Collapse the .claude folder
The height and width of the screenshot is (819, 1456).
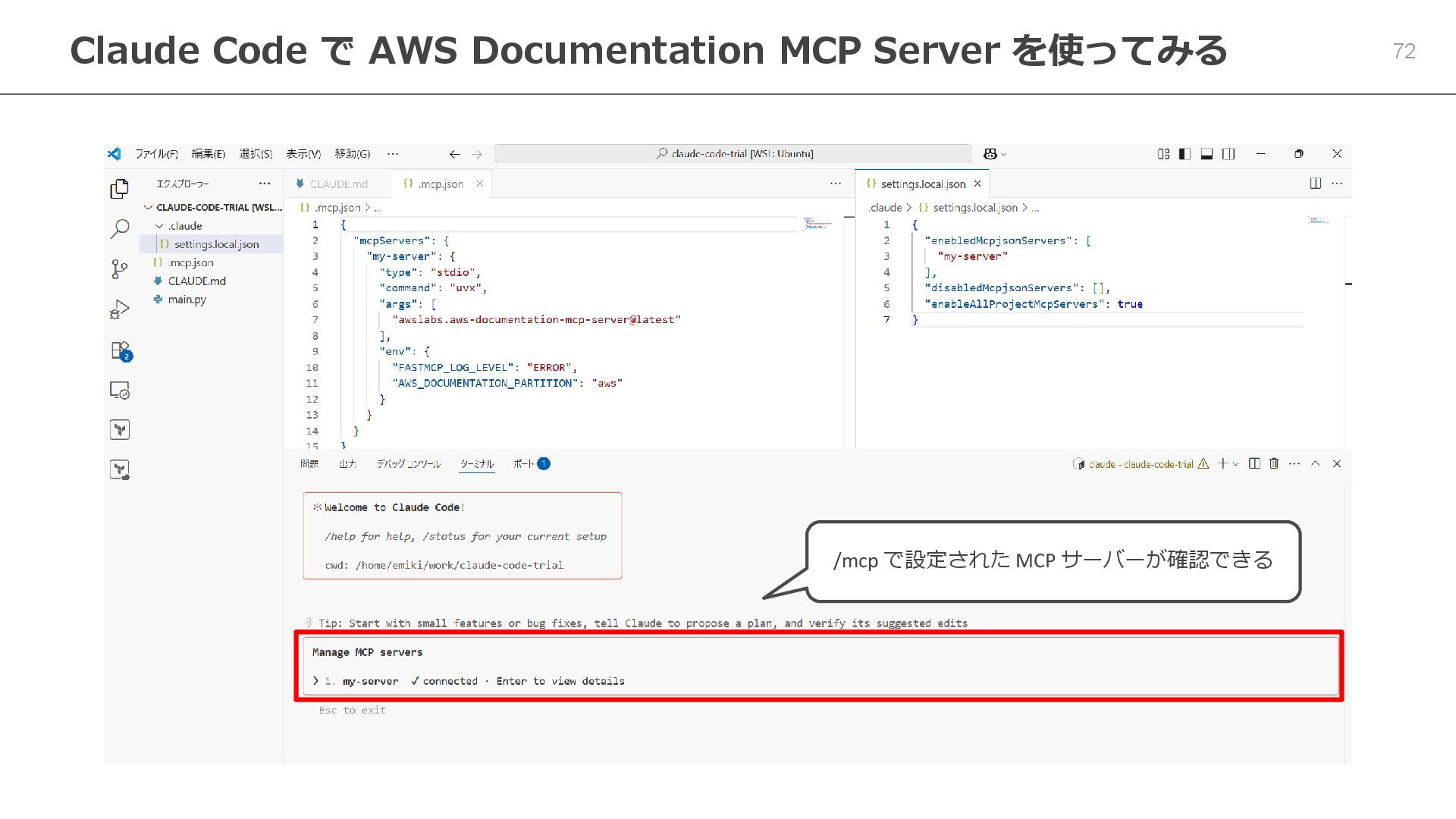coord(212,226)
